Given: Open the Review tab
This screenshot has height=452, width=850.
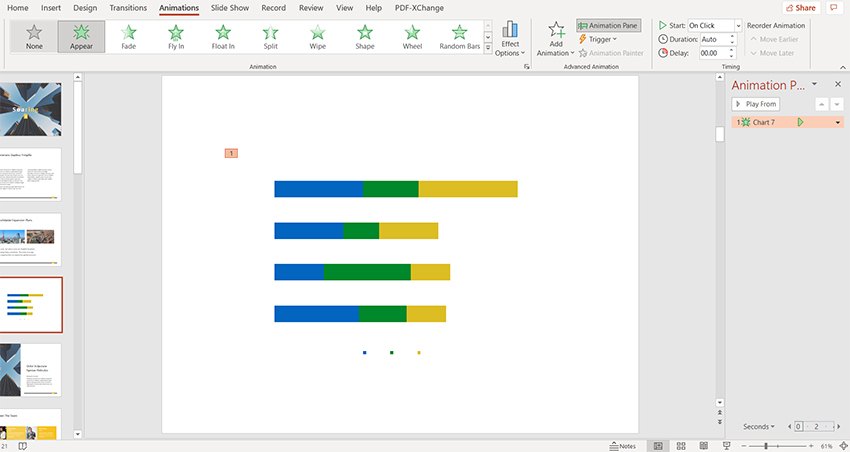Looking at the screenshot, I should click(x=311, y=8).
